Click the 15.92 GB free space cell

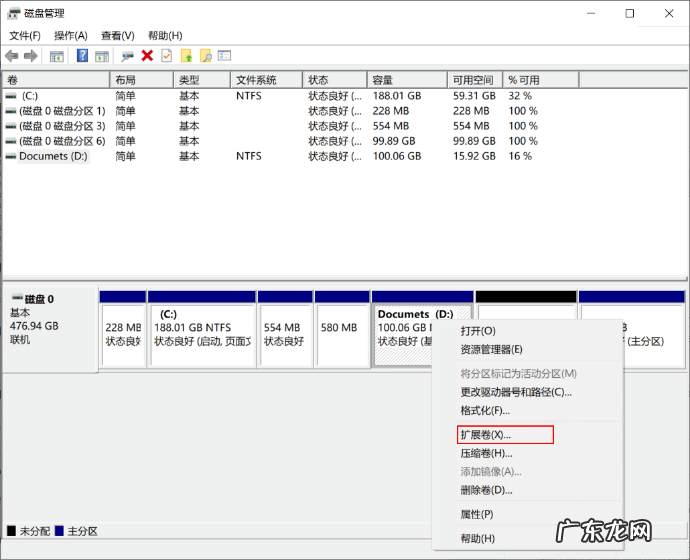[x=474, y=156]
